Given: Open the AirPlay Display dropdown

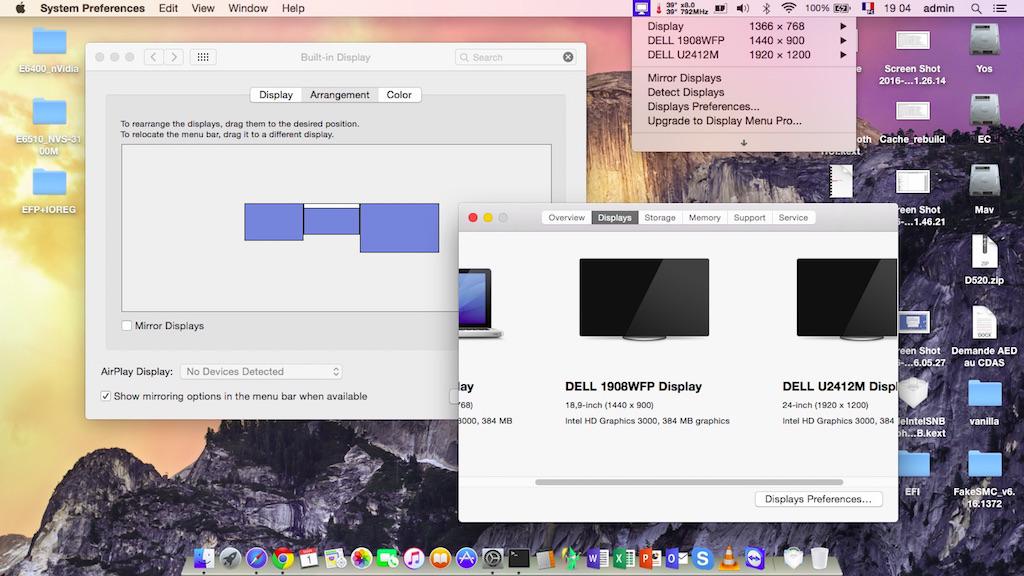Looking at the screenshot, I should (260, 371).
